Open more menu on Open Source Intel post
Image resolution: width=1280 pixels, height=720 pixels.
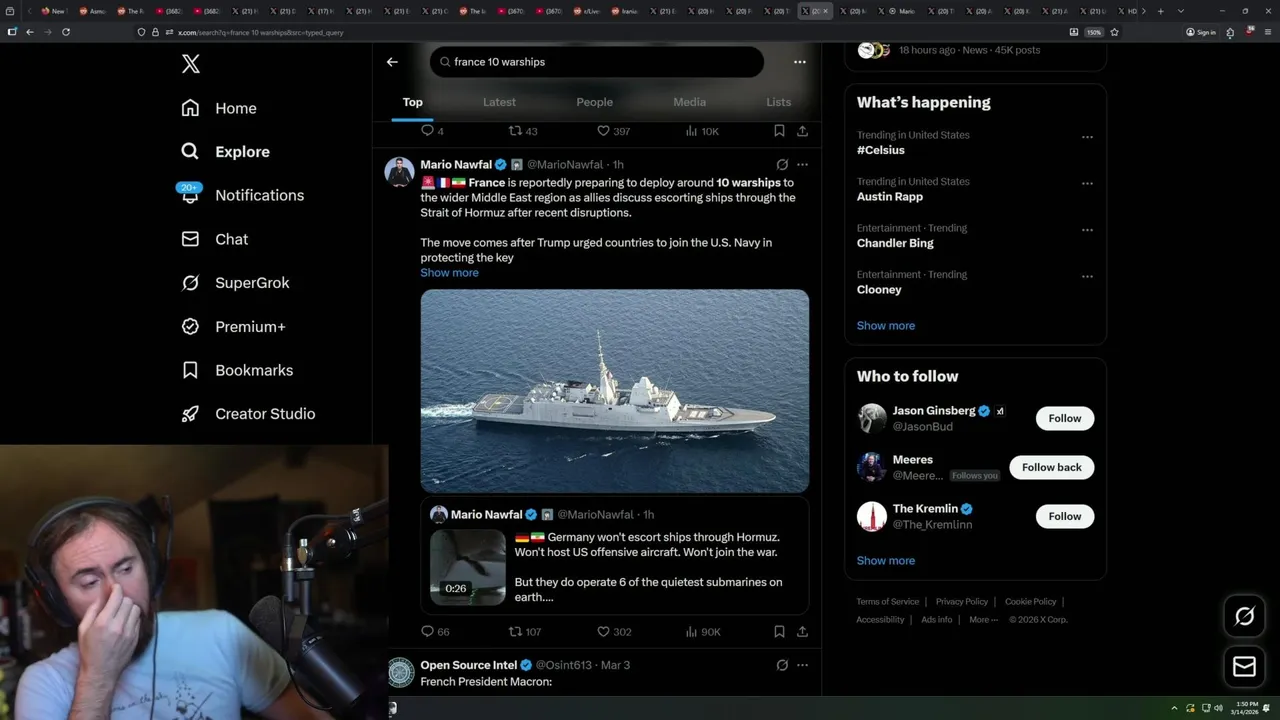tap(802, 665)
